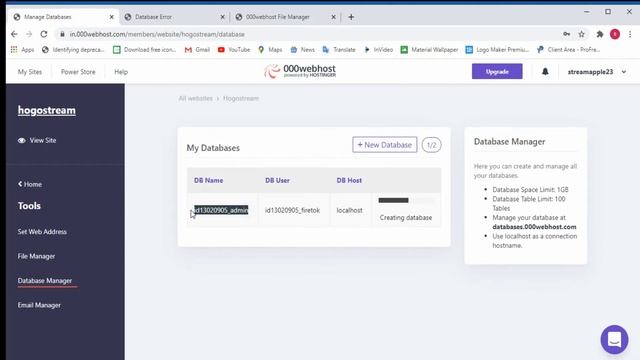Open the Gmail bookmark

pyautogui.click(x=197, y=50)
